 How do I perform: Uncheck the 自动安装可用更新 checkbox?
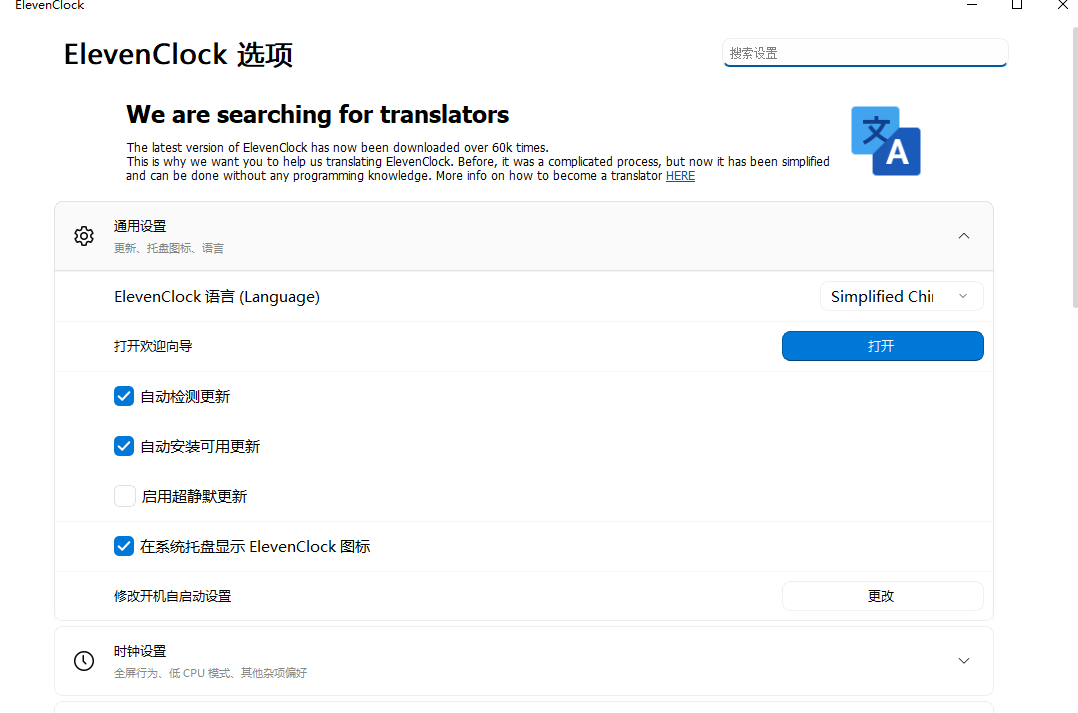point(124,446)
